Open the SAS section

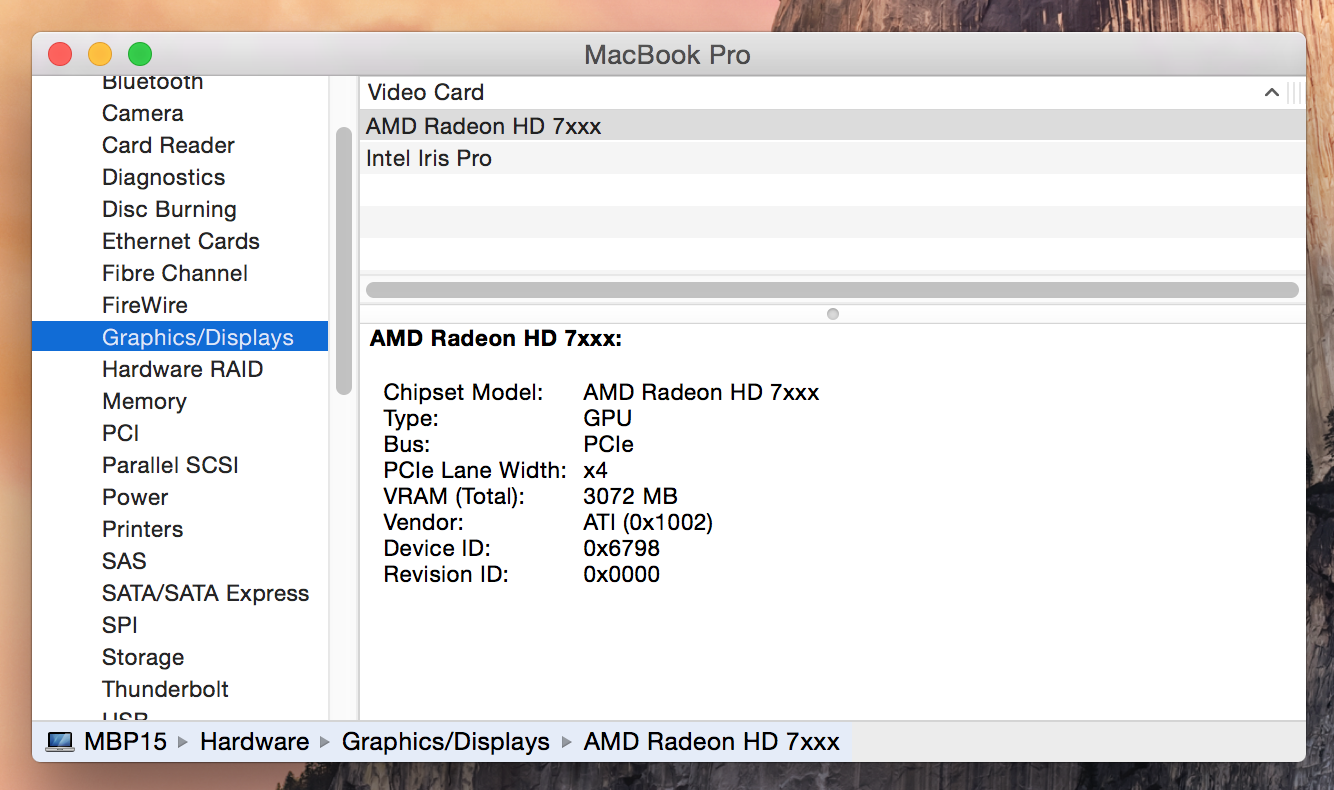[124, 561]
